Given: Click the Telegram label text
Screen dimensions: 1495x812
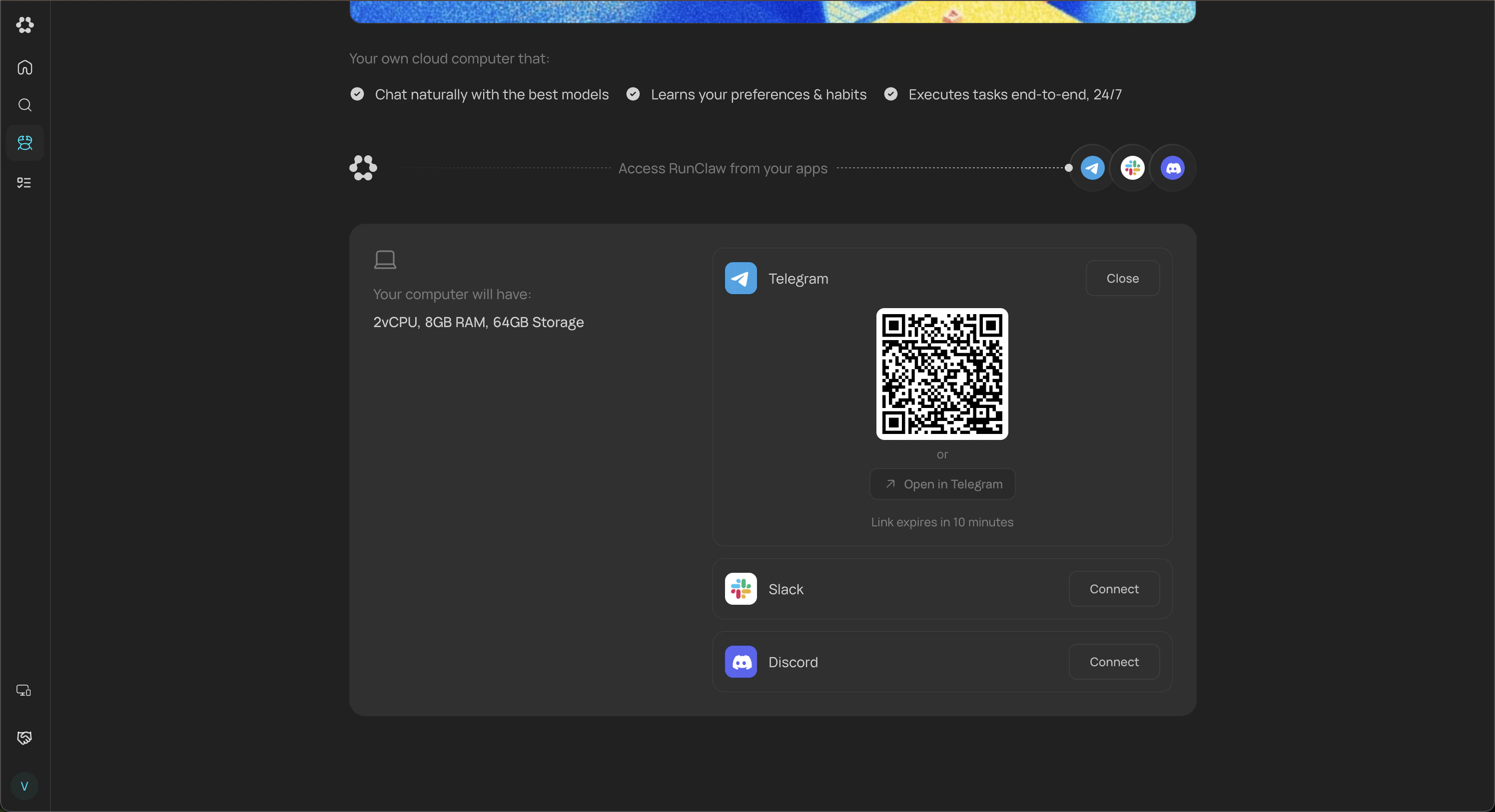Looking at the screenshot, I should pos(798,279).
